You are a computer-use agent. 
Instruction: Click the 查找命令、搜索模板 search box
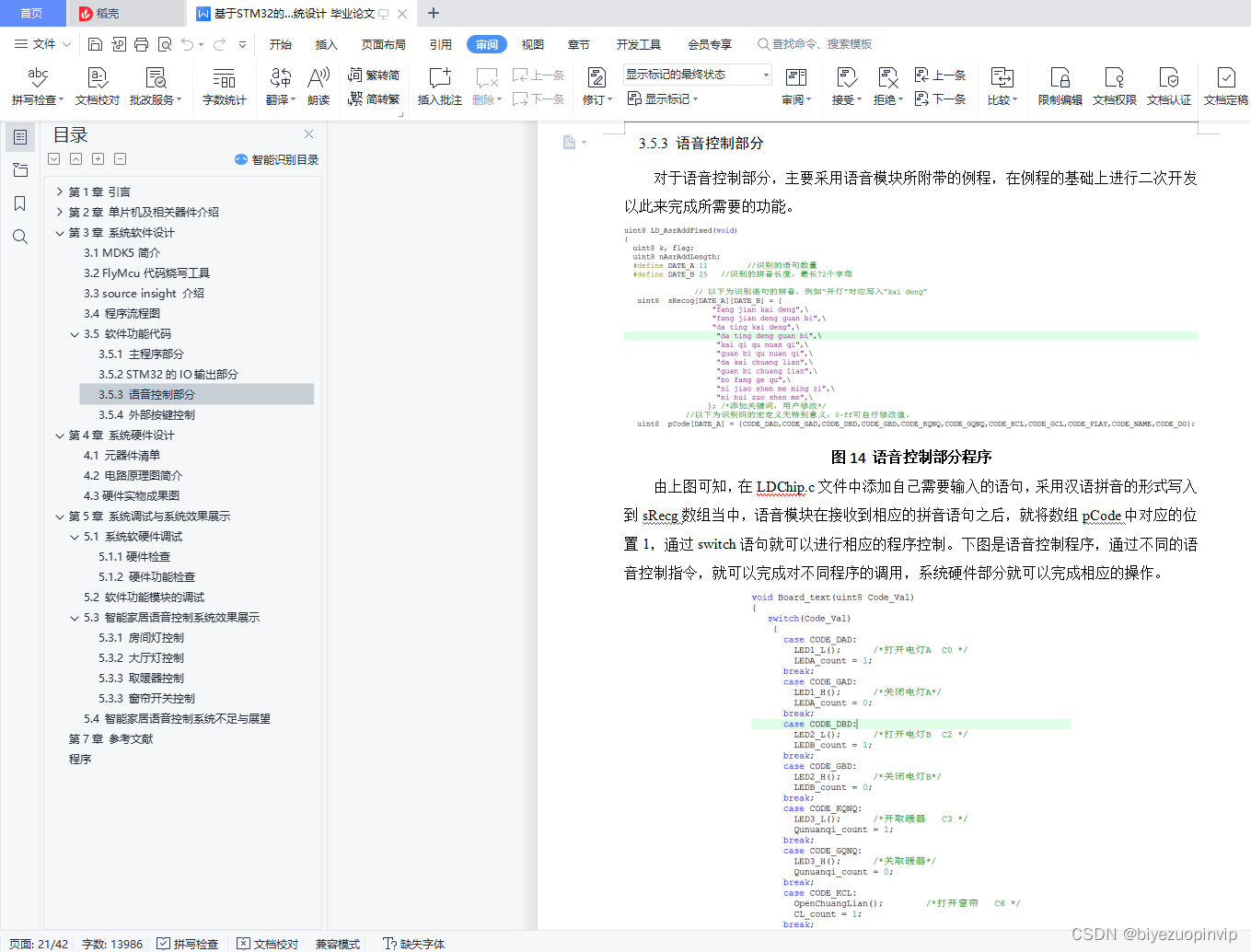tap(815, 44)
